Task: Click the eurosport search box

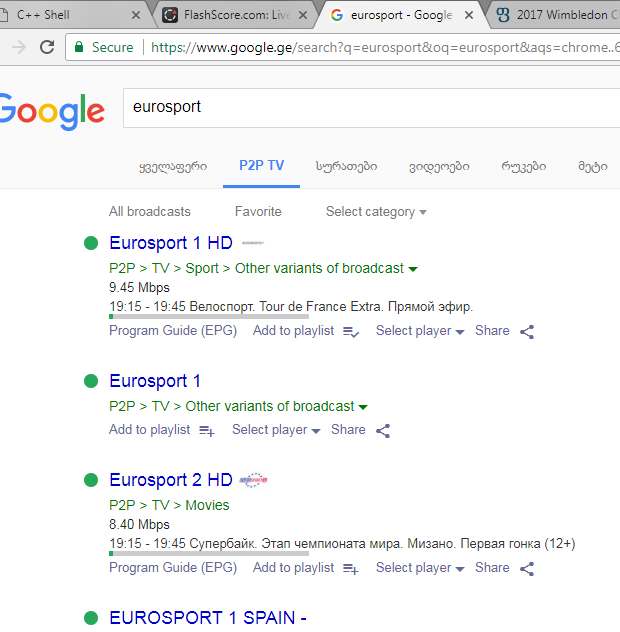Action: pyautogui.click(x=371, y=108)
